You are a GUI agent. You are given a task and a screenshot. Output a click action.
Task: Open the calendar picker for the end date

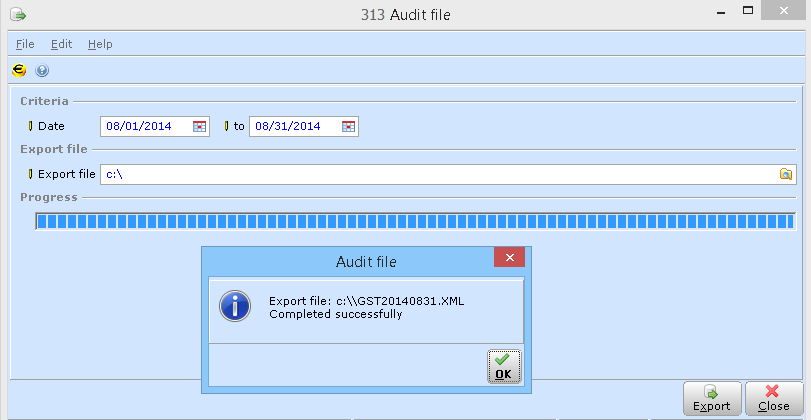pyautogui.click(x=348, y=127)
